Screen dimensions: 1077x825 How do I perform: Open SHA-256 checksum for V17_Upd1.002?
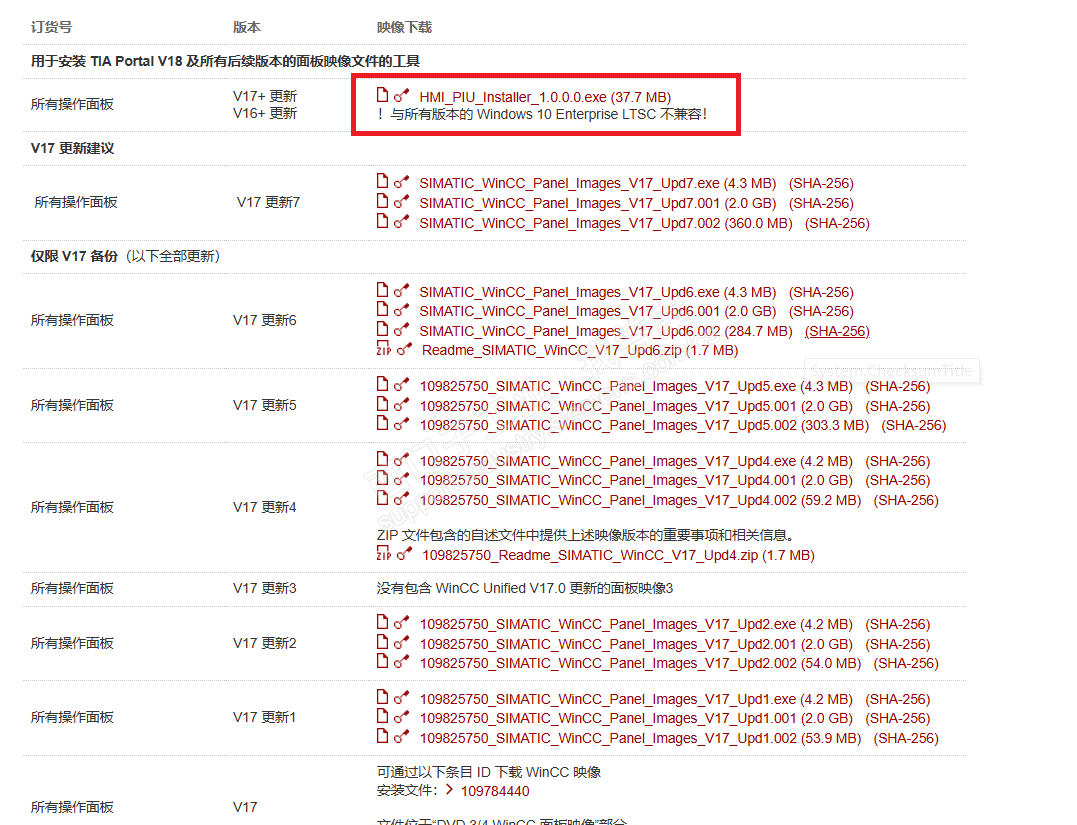click(x=906, y=738)
